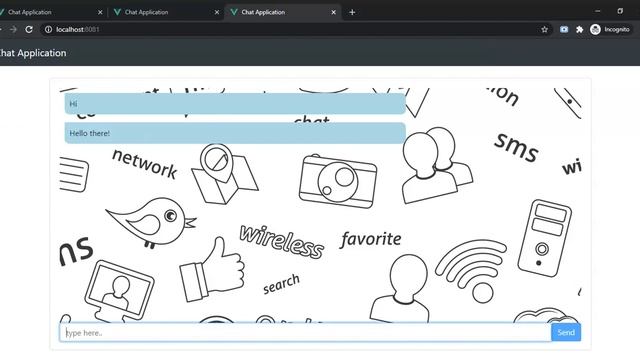Close the second Chat Application tab
This screenshot has width=640, height=360.
tap(217, 12)
